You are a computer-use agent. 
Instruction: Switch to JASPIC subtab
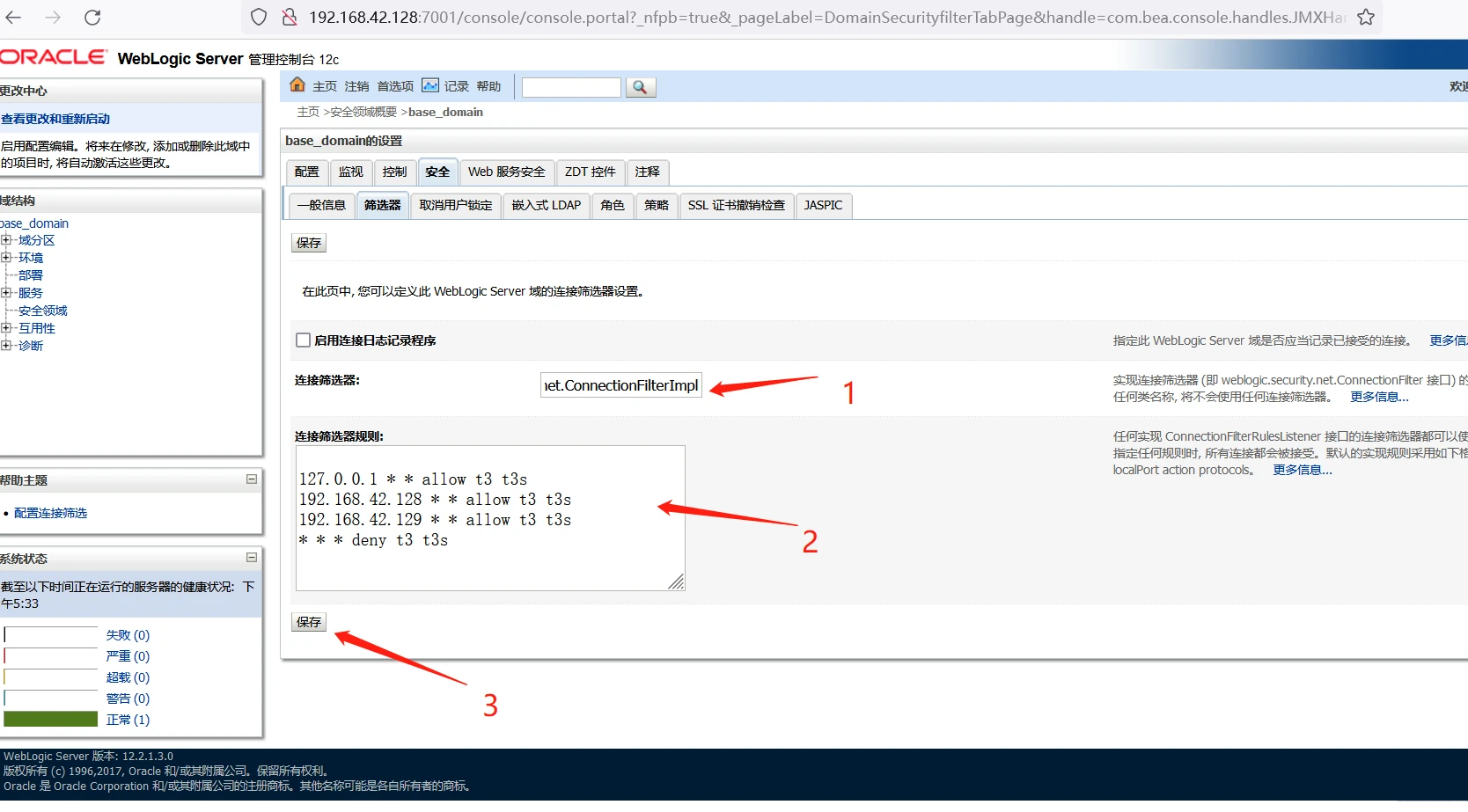tap(824, 206)
